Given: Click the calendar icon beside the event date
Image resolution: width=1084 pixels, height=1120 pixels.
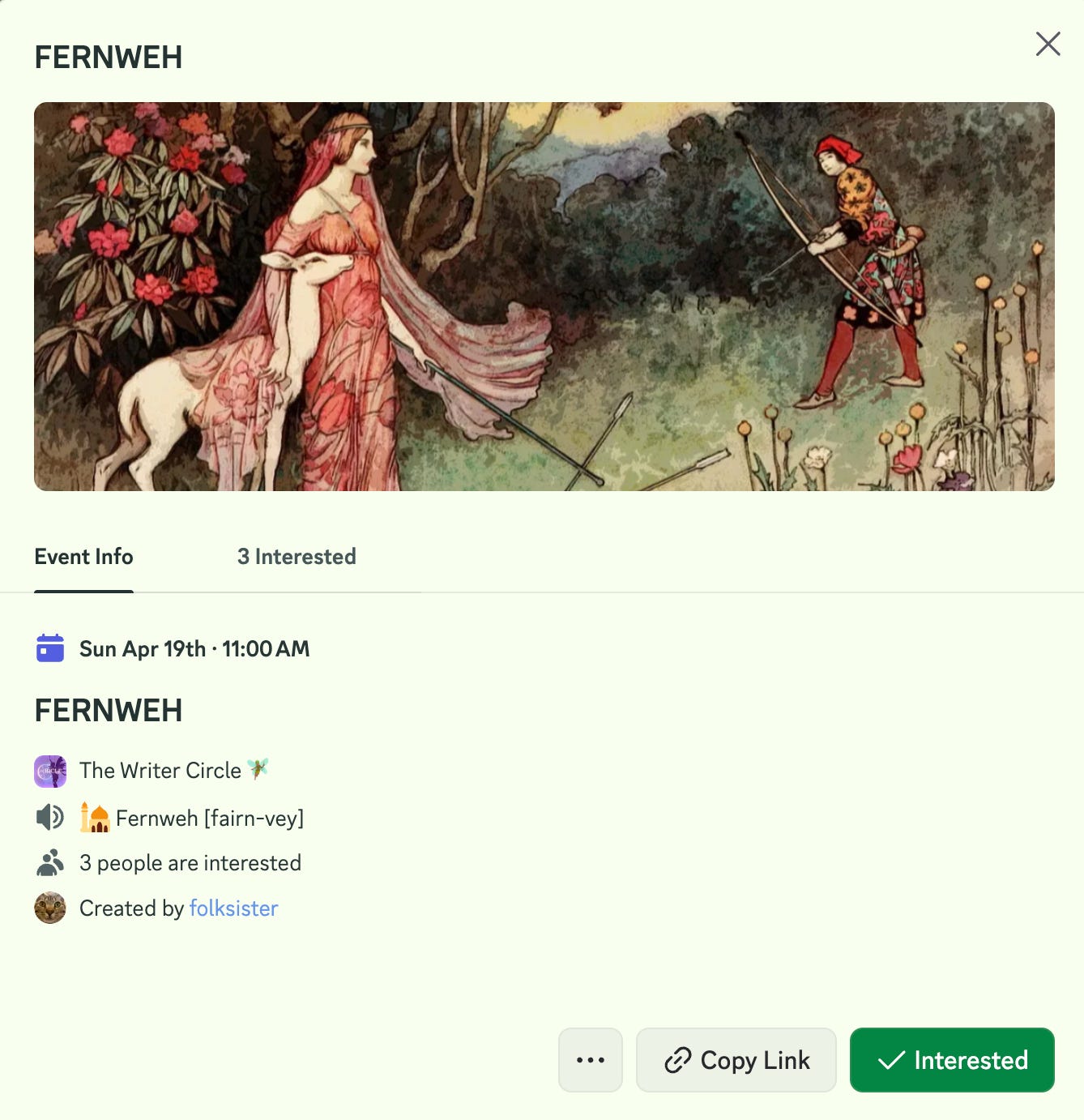Looking at the screenshot, I should tap(50, 648).
